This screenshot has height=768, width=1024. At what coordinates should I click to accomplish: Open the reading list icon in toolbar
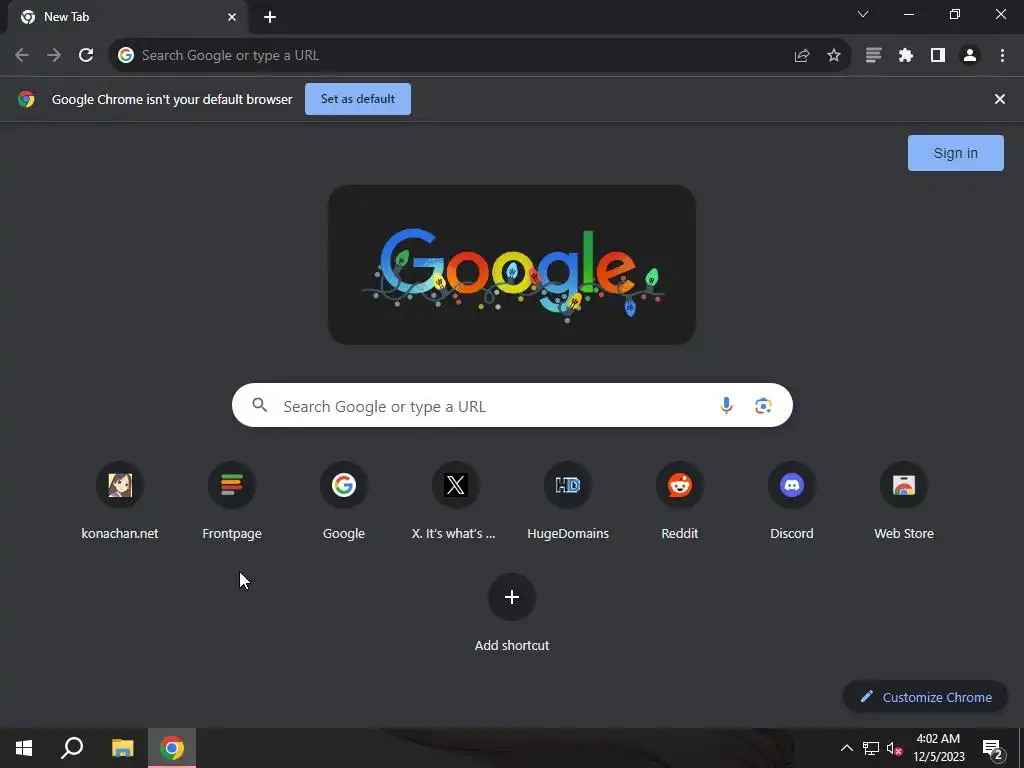[873, 56]
